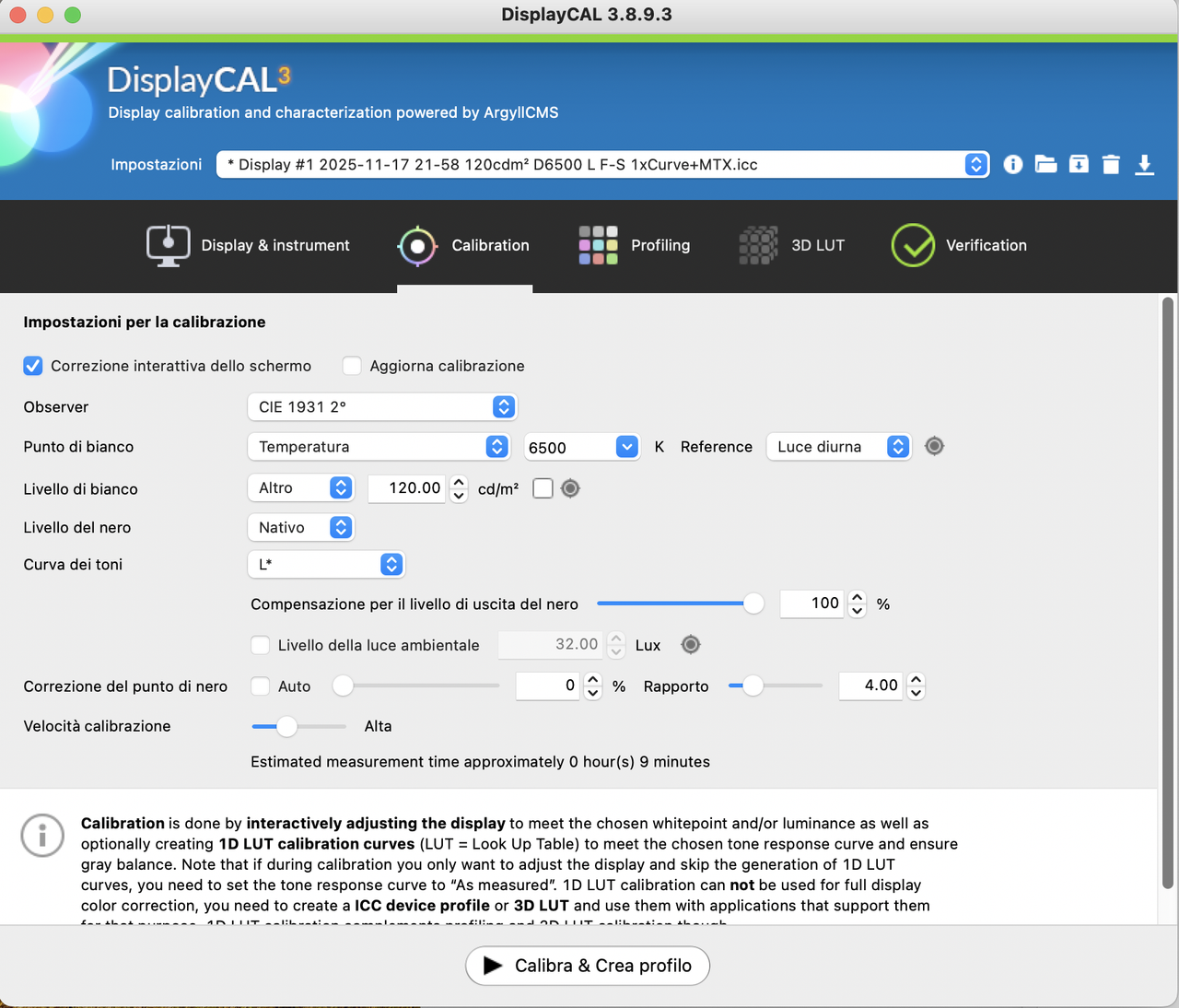Measure white level using the cd/m² measure icon
Image resolution: width=1179 pixels, height=1008 pixels.
click(570, 488)
